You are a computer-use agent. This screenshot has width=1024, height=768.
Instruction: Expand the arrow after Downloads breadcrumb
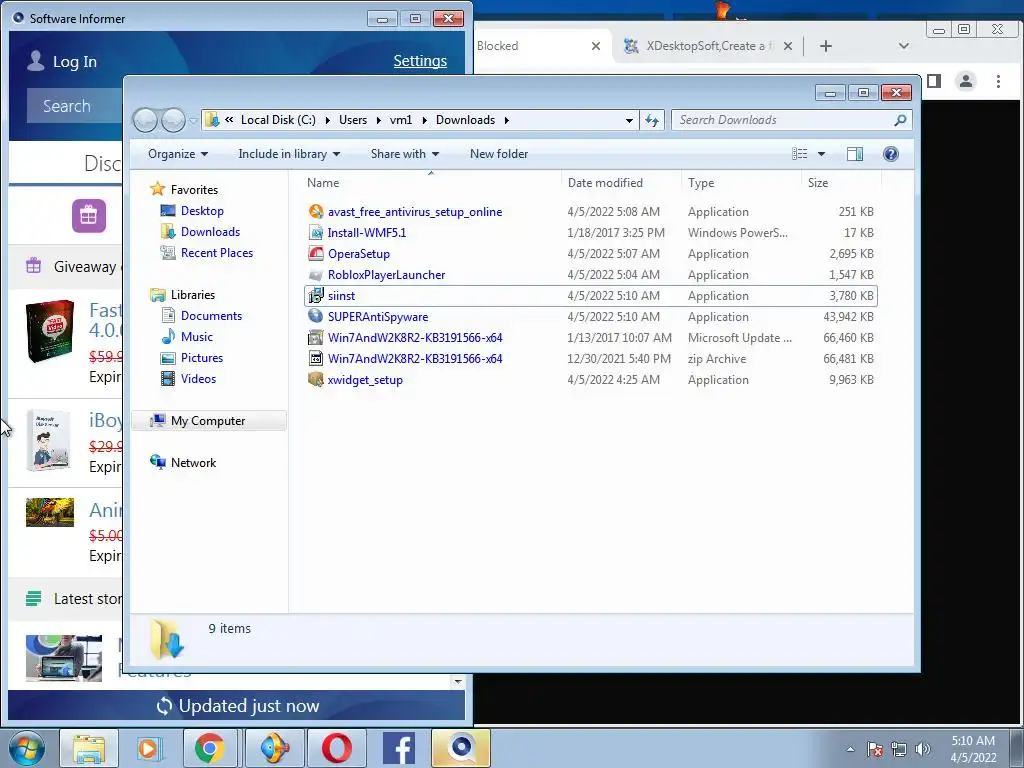tap(507, 120)
